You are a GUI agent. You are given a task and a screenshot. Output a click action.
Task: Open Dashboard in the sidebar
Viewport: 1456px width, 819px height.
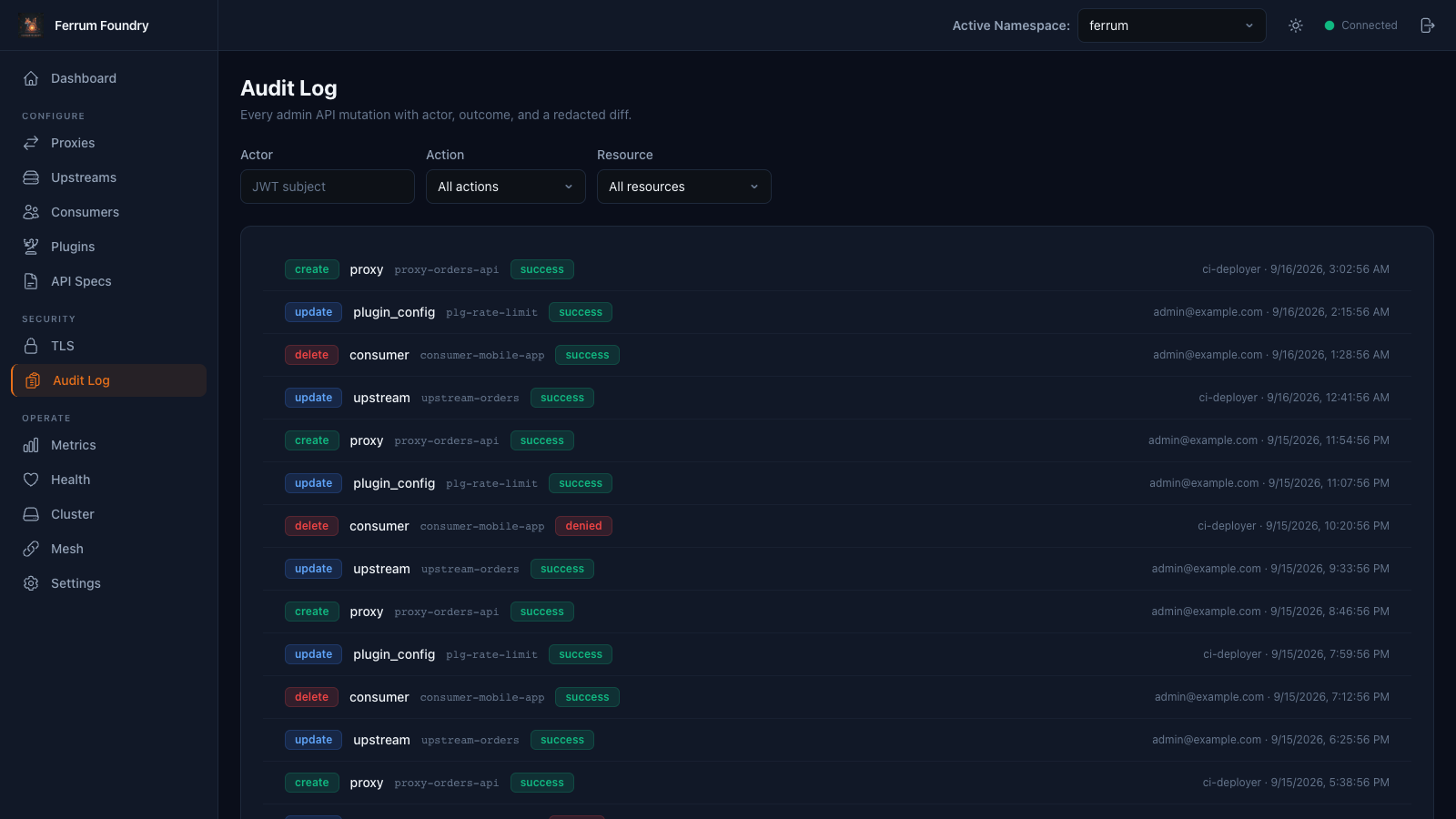point(109,78)
